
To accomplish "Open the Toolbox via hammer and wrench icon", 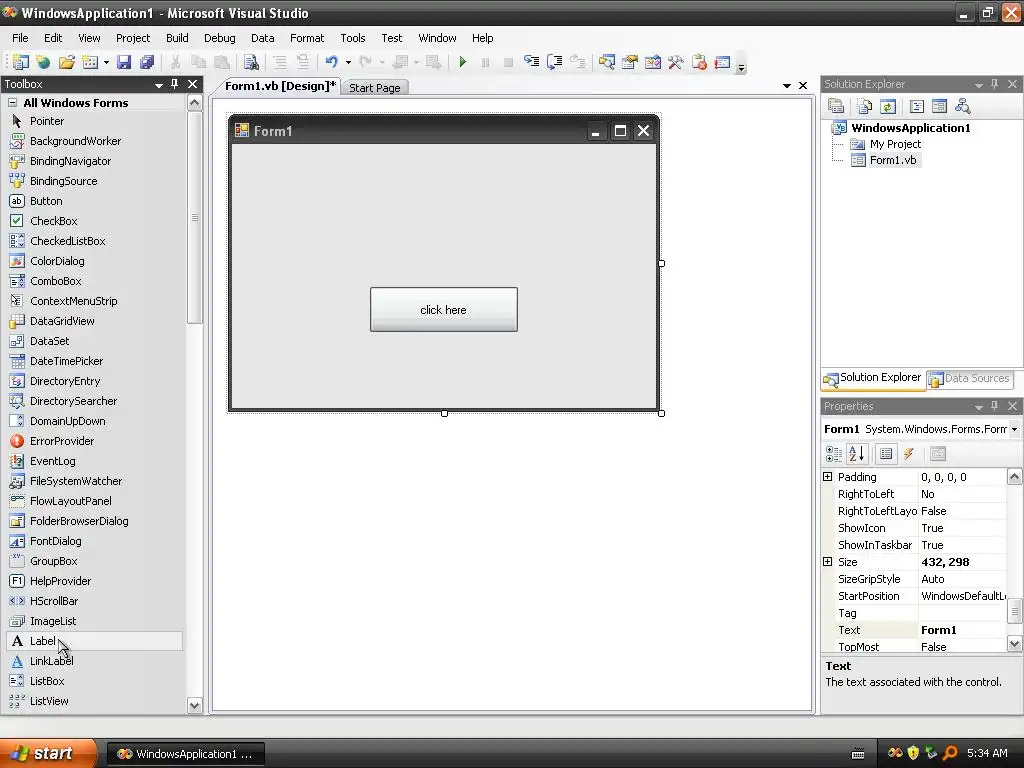I will point(675,62).
